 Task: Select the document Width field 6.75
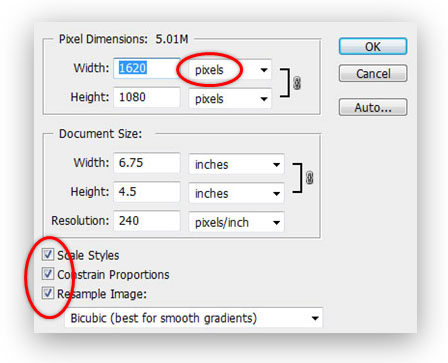click(x=147, y=163)
